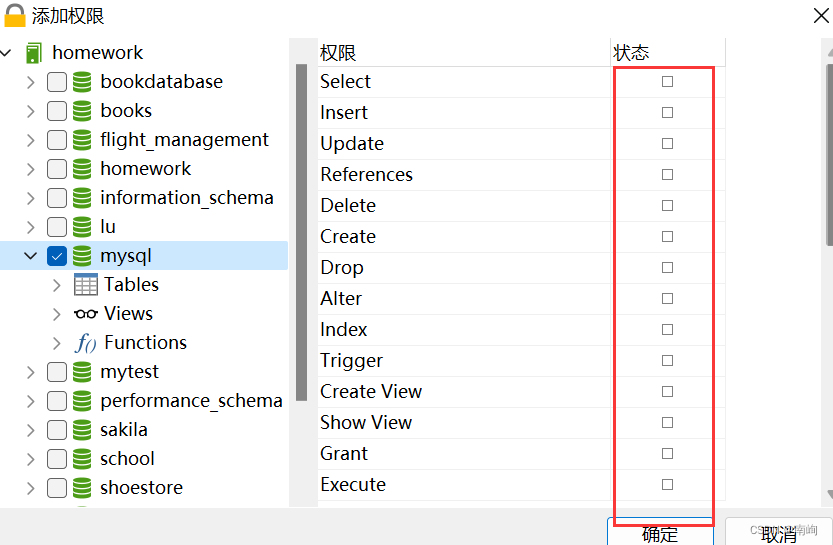
Task: Enable the Alter privilege checkbox
Action: coord(667,299)
